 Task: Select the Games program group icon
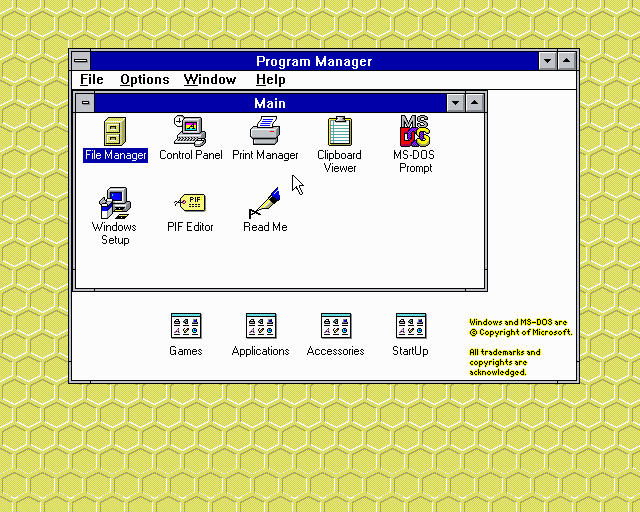tap(186, 326)
